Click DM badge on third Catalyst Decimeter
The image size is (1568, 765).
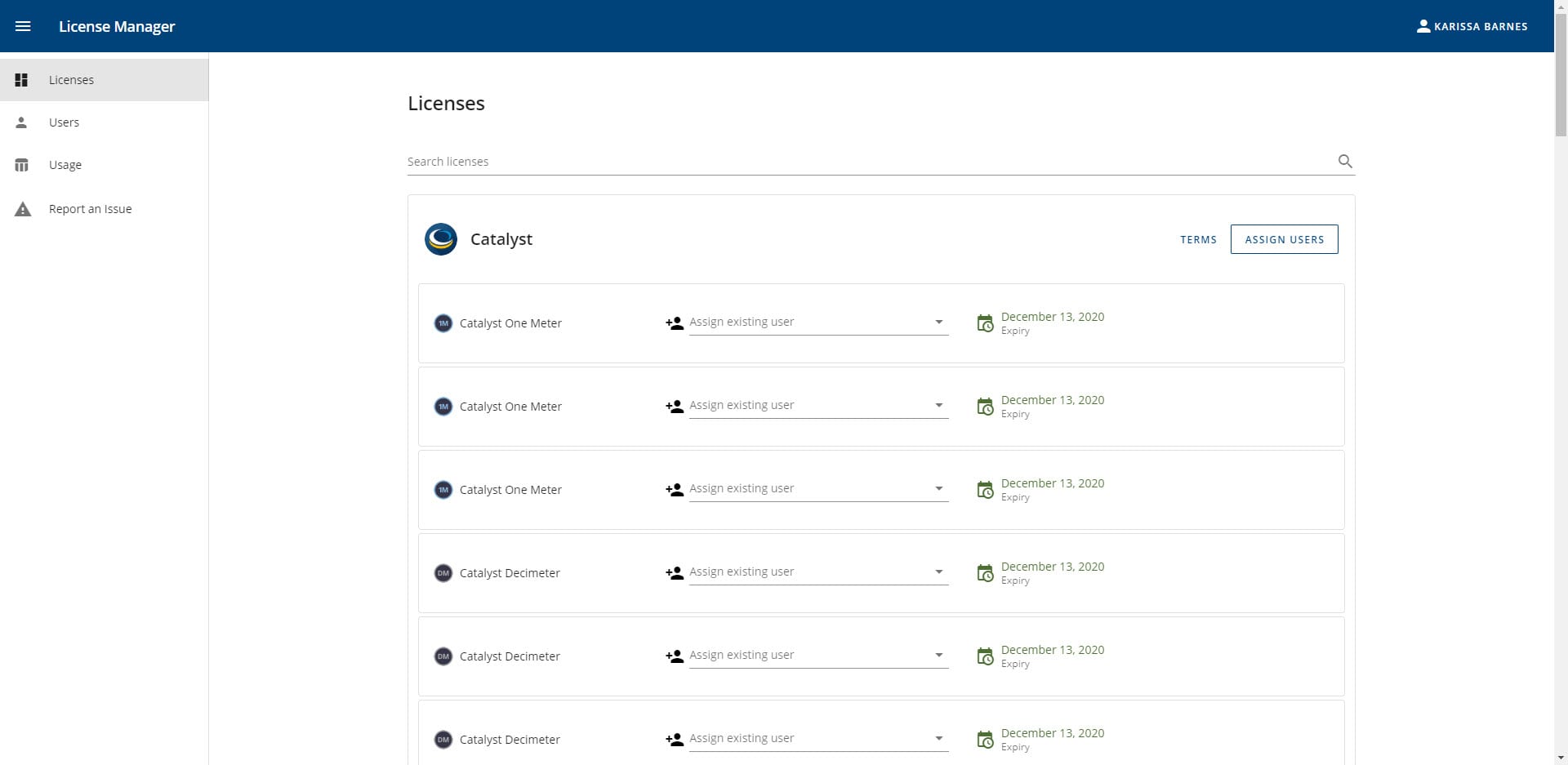(x=443, y=740)
